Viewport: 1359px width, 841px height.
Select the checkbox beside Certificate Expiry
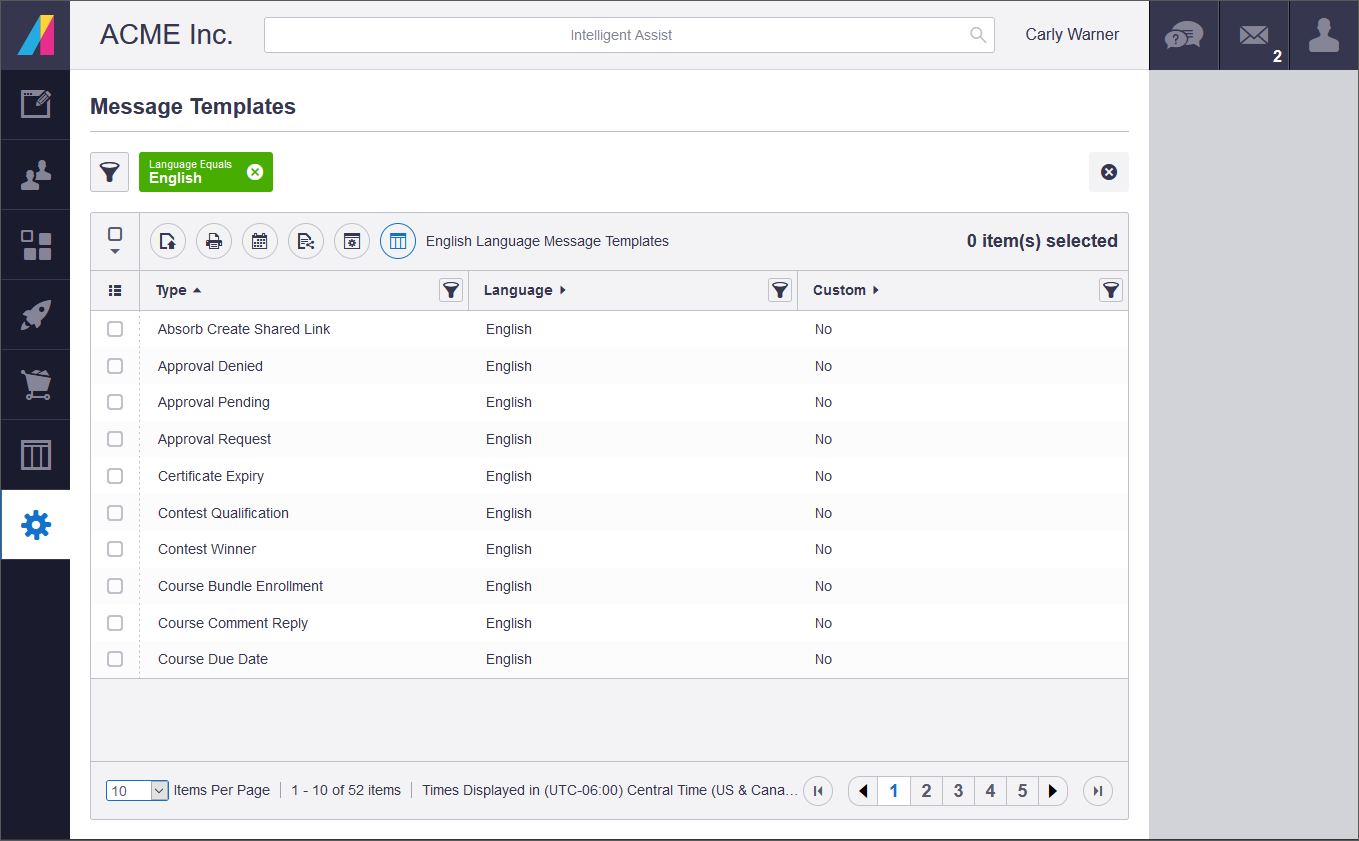coord(115,476)
